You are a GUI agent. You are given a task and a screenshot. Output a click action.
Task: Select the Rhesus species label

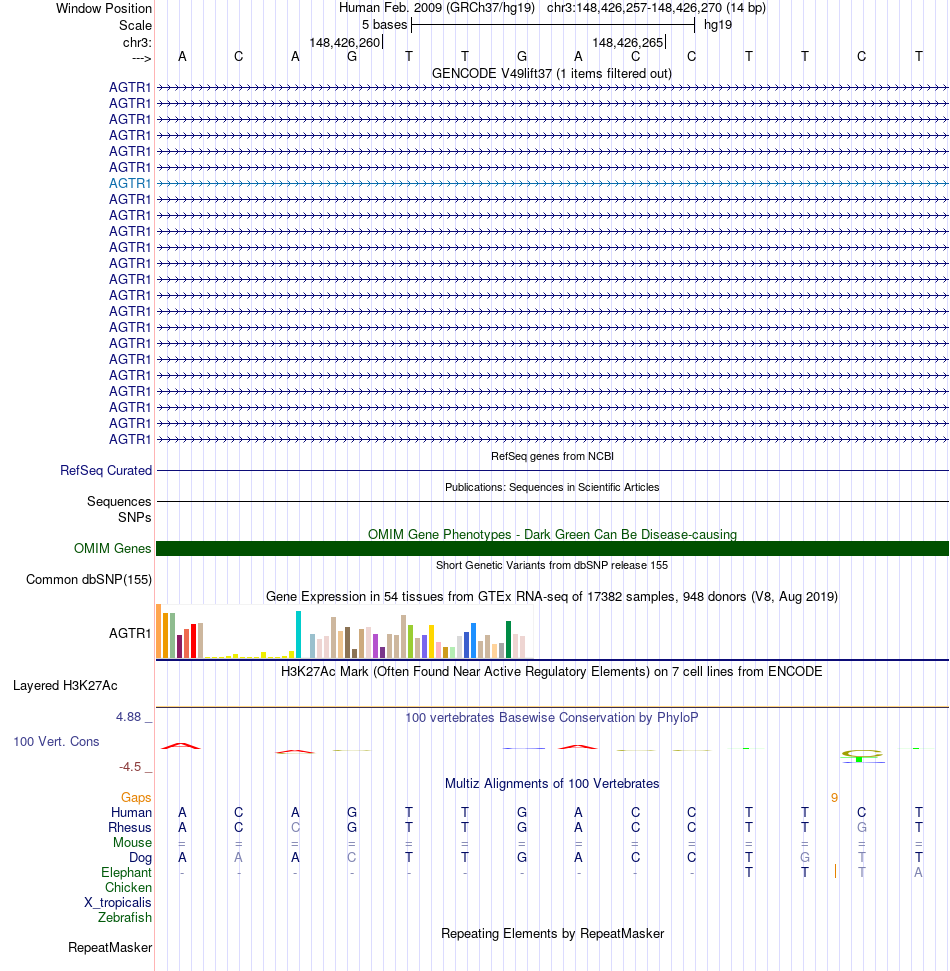129,828
